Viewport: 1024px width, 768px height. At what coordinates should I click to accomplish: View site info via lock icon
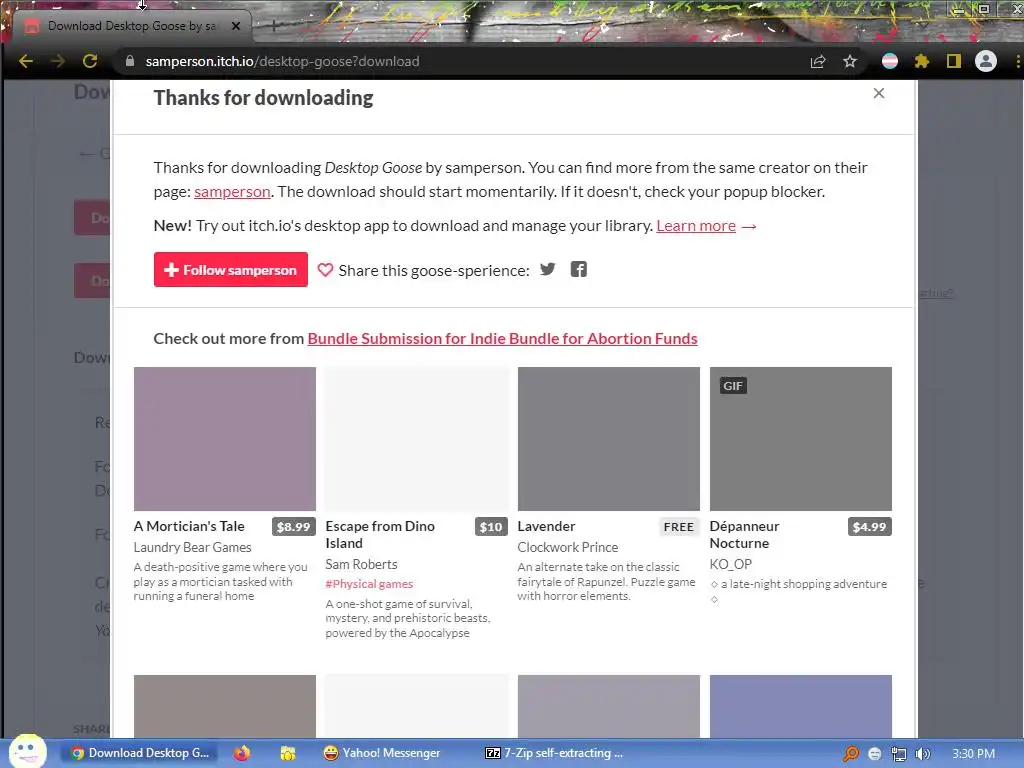pyautogui.click(x=130, y=61)
